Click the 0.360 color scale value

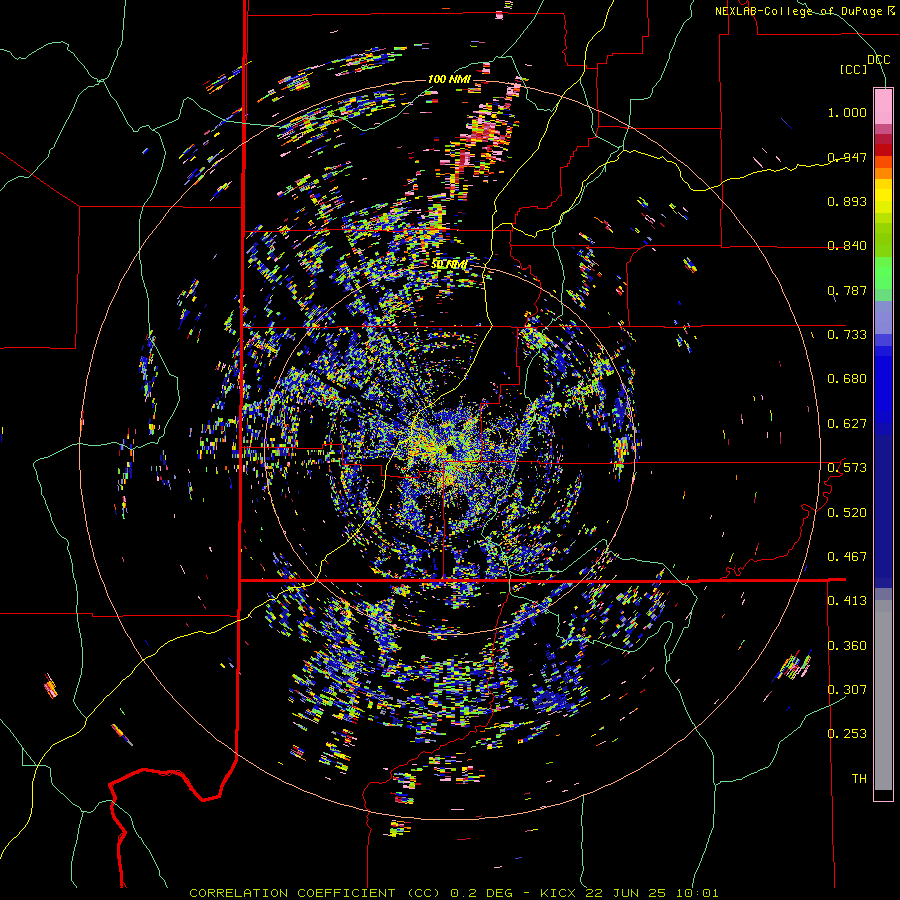(847, 646)
